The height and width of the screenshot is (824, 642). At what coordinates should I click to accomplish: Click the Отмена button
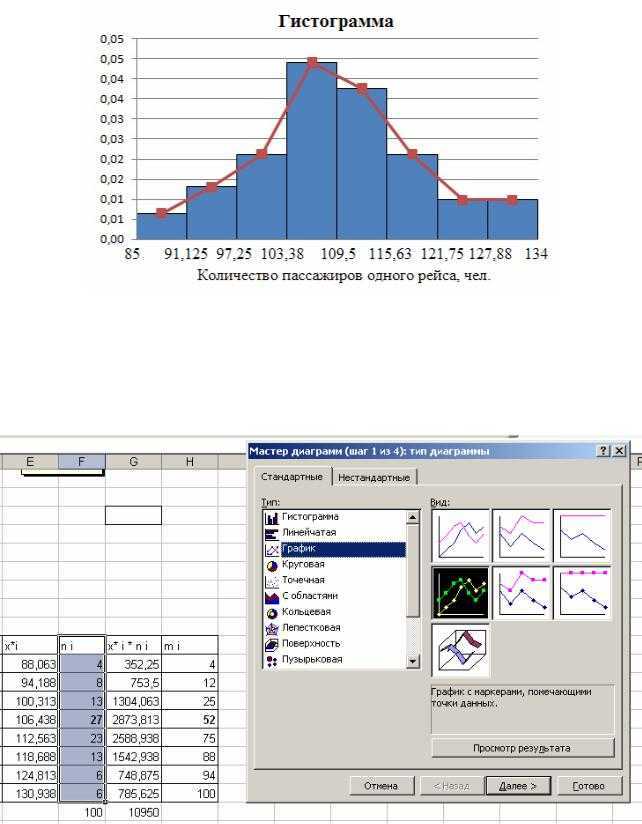click(x=381, y=786)
